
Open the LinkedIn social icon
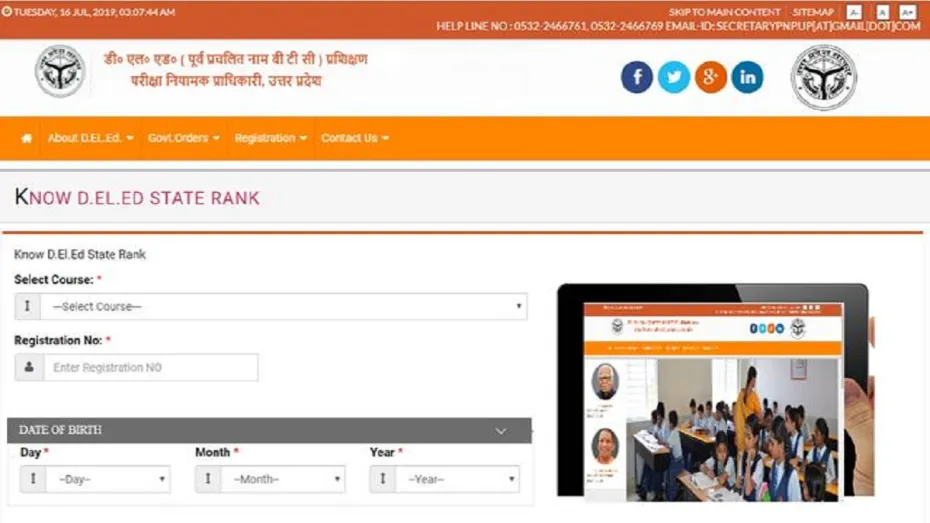click(747, 77)
